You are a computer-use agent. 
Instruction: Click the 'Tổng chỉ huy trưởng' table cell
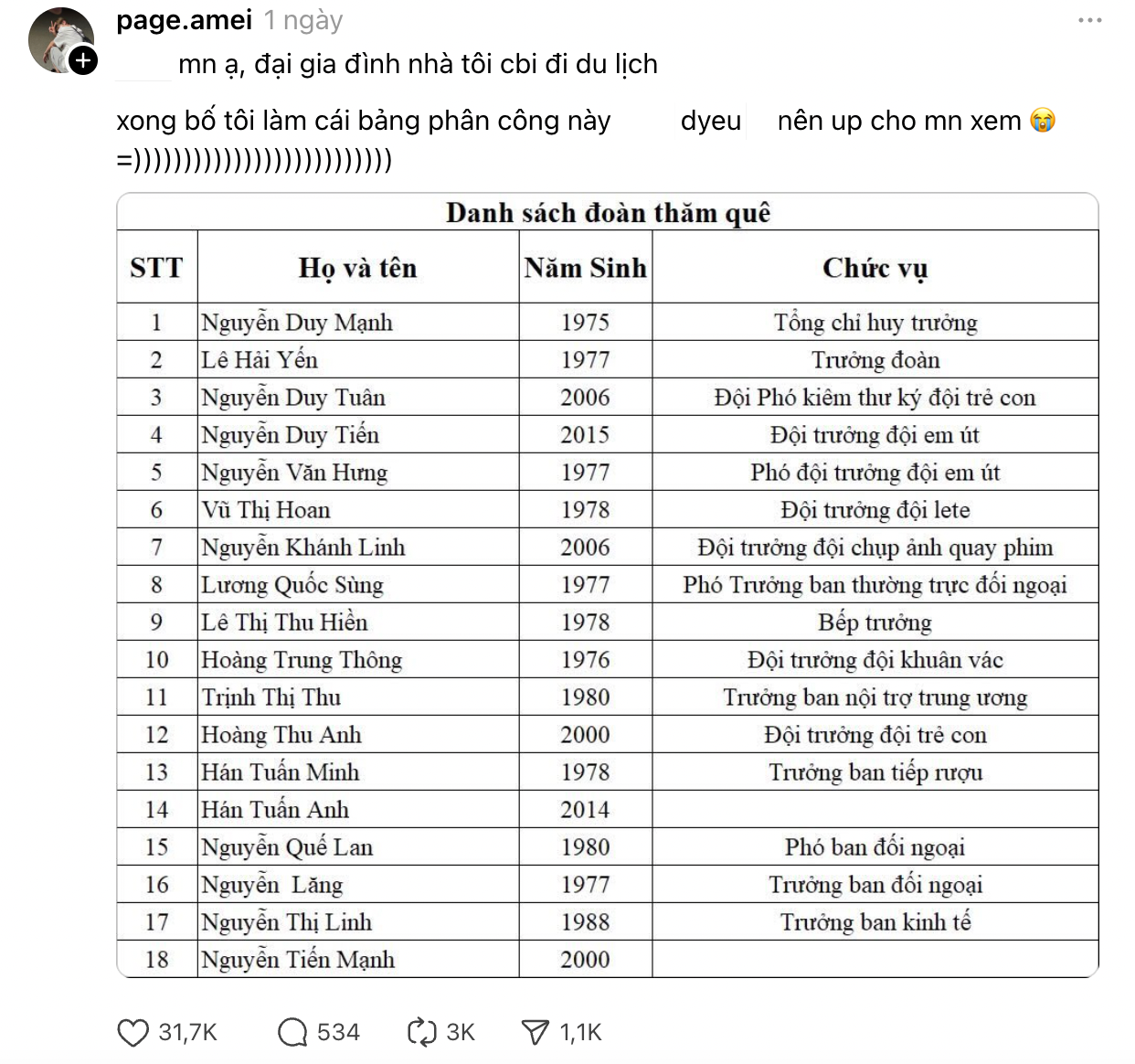point(875,323)
